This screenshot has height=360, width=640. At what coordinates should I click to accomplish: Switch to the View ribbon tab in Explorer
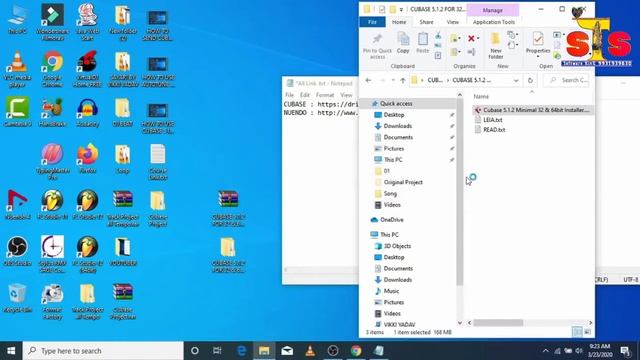click(452, 22)
